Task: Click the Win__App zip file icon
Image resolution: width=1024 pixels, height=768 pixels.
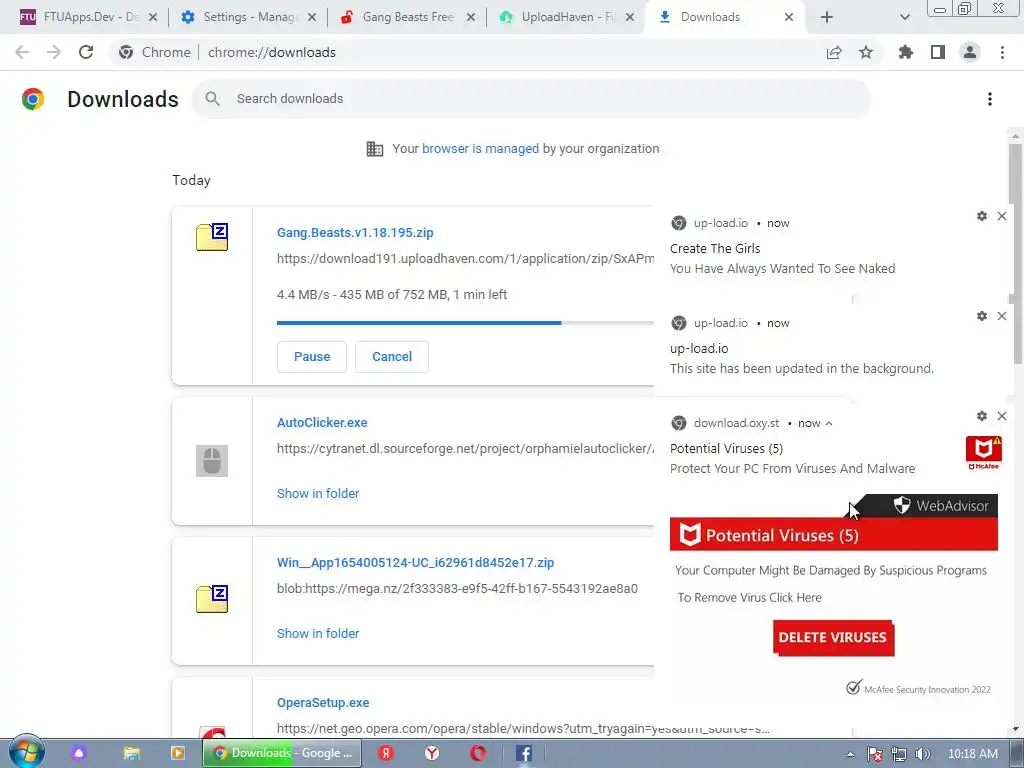Action: 212,599
